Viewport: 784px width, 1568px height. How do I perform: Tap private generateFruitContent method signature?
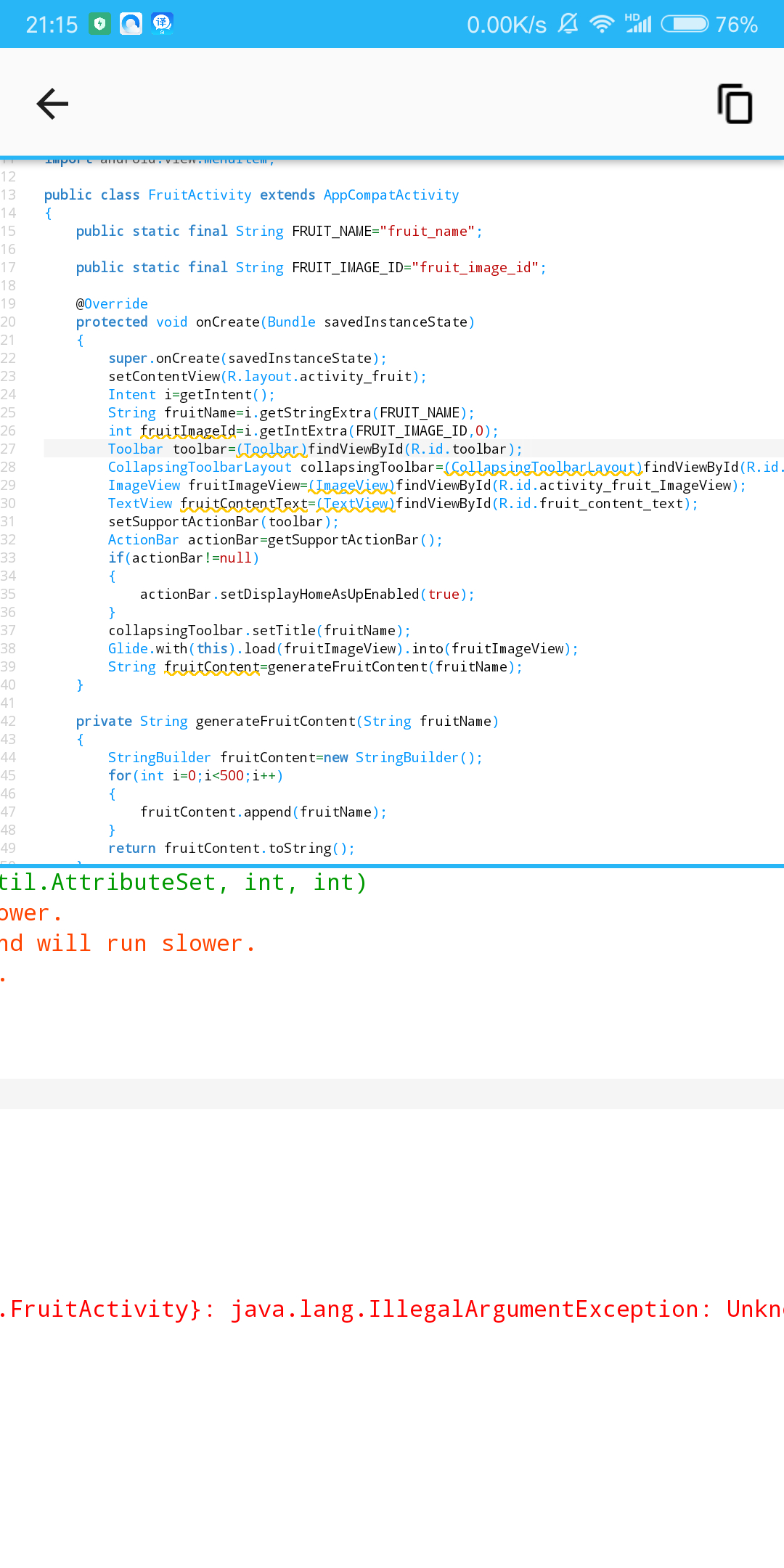point(287,721)
